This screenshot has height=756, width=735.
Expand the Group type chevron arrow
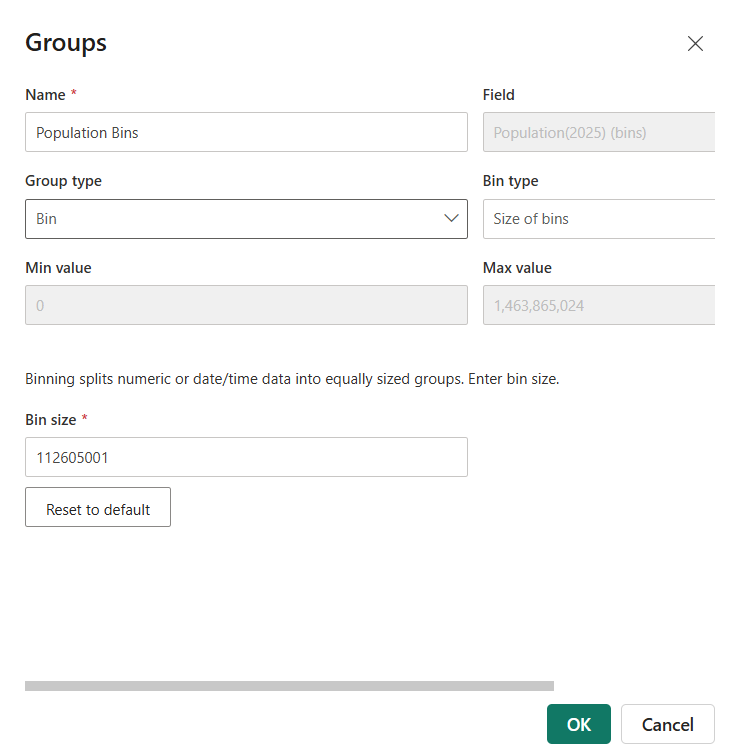[451, 218]
